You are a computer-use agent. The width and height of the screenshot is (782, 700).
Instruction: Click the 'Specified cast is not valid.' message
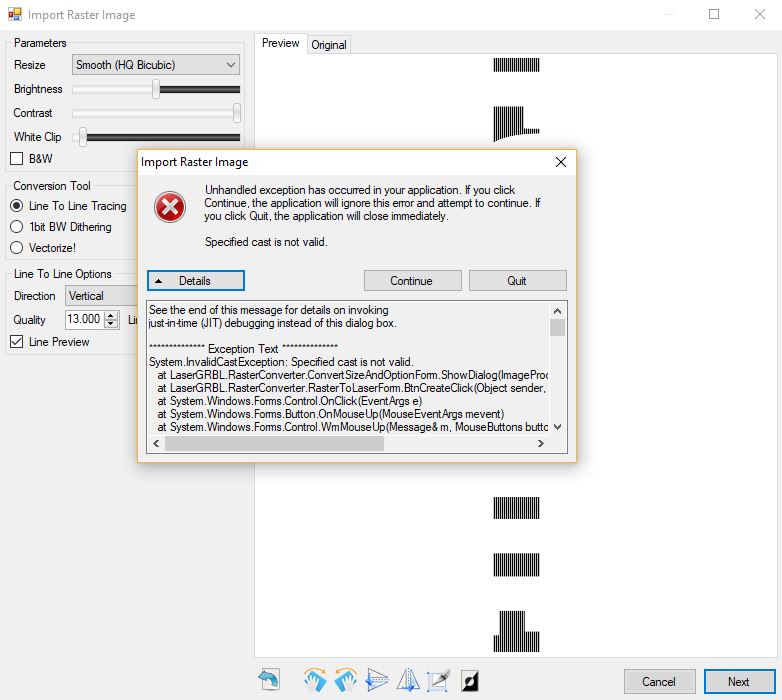(266, 242)
